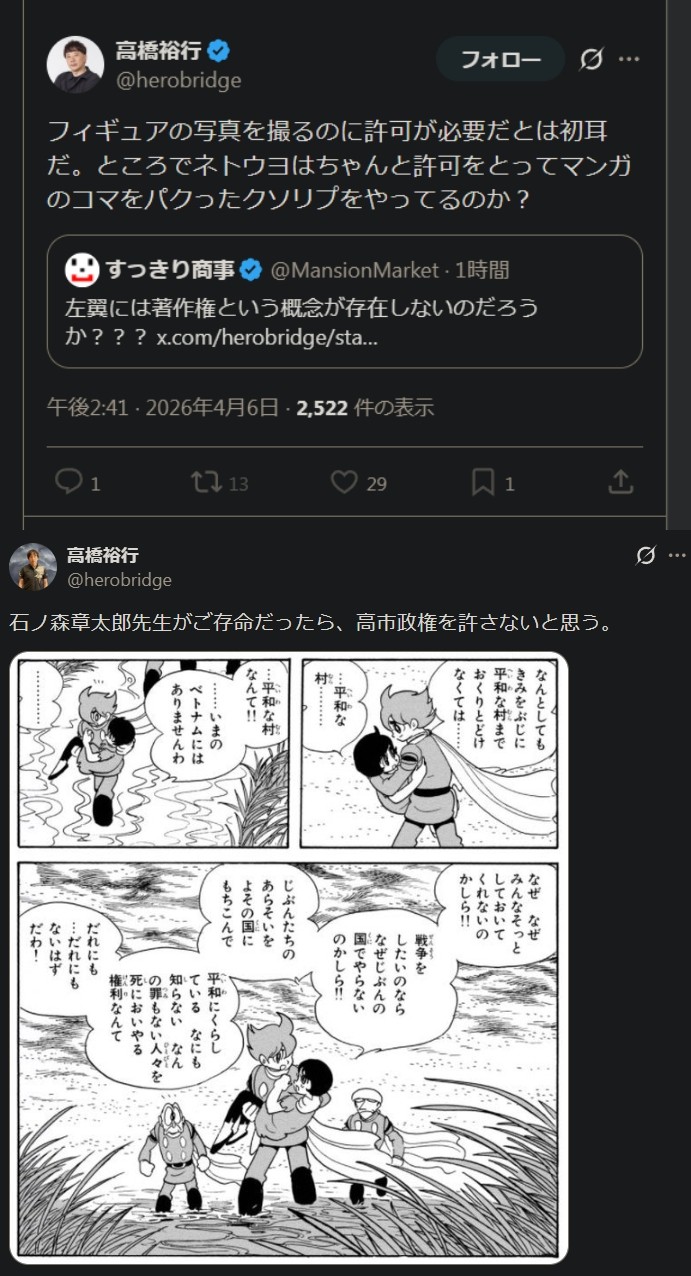Click the 高橋裕行 name in lower tweet
The height and width of the screenshot is (1276, 691).
(102, 555)
